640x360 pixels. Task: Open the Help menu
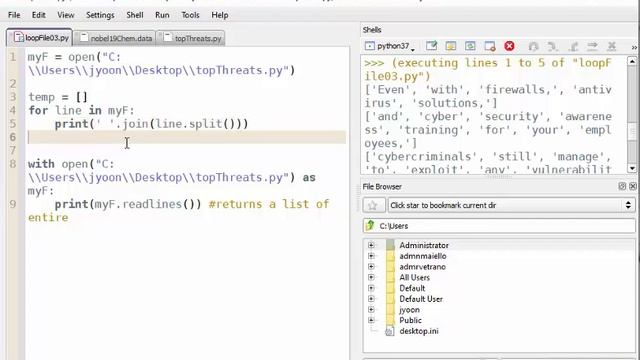click(x=220, y=15)
